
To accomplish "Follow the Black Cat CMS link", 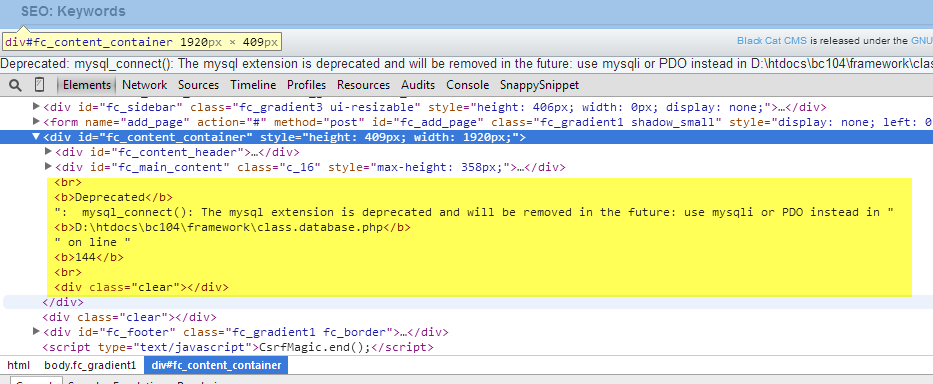I will 772,40.
